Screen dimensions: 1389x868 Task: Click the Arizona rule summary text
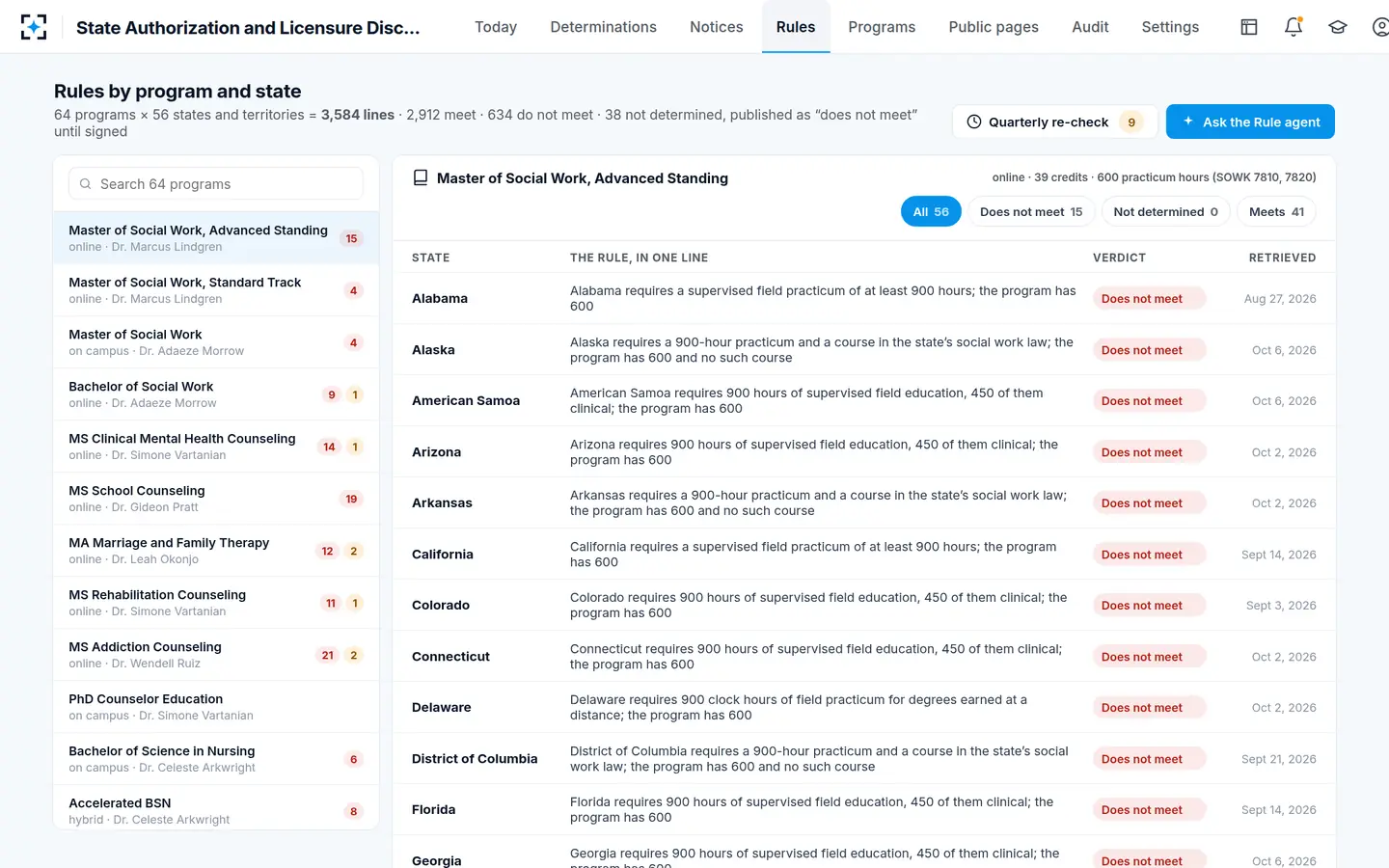[814, 452]
